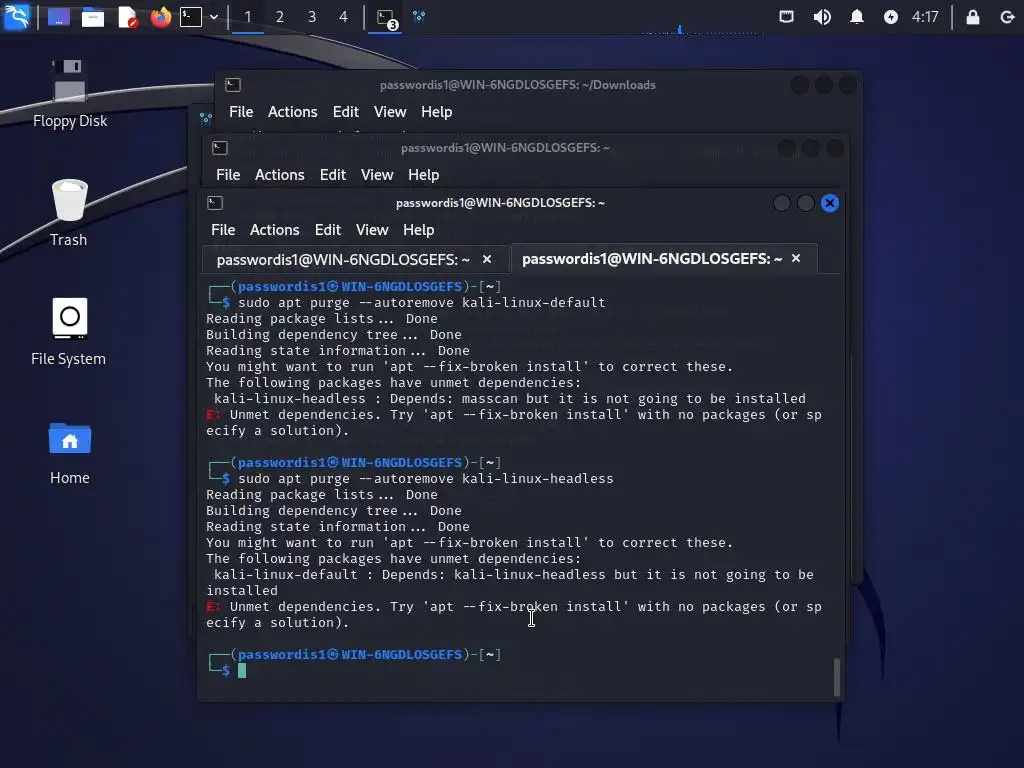Open File menu in the front terminal

223,230
